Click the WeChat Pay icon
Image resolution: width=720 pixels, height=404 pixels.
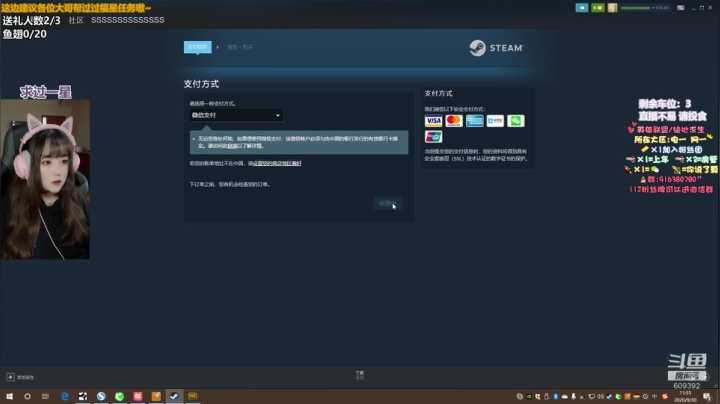point(516,121)
